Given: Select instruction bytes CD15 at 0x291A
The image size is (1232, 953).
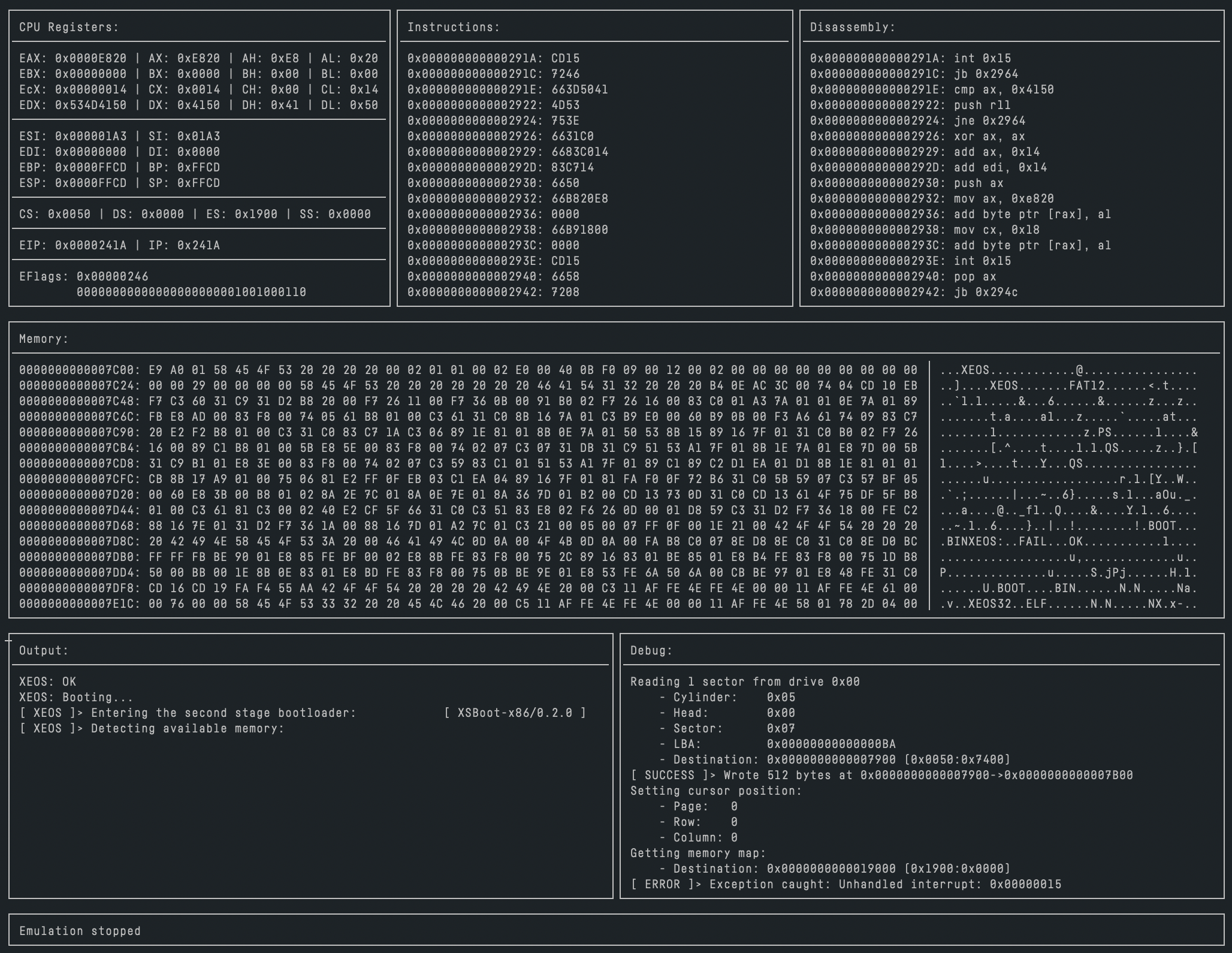Looking at the screenshot, I should coord(566,59).
